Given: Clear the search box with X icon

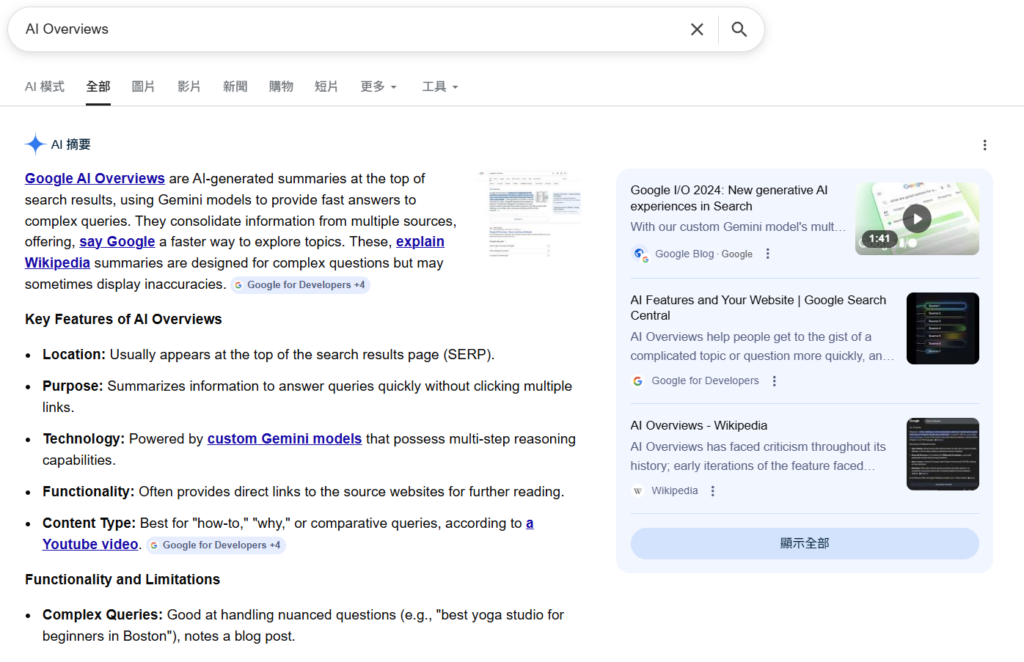Looking at the screenshot, I should click(x=697, y=29).
